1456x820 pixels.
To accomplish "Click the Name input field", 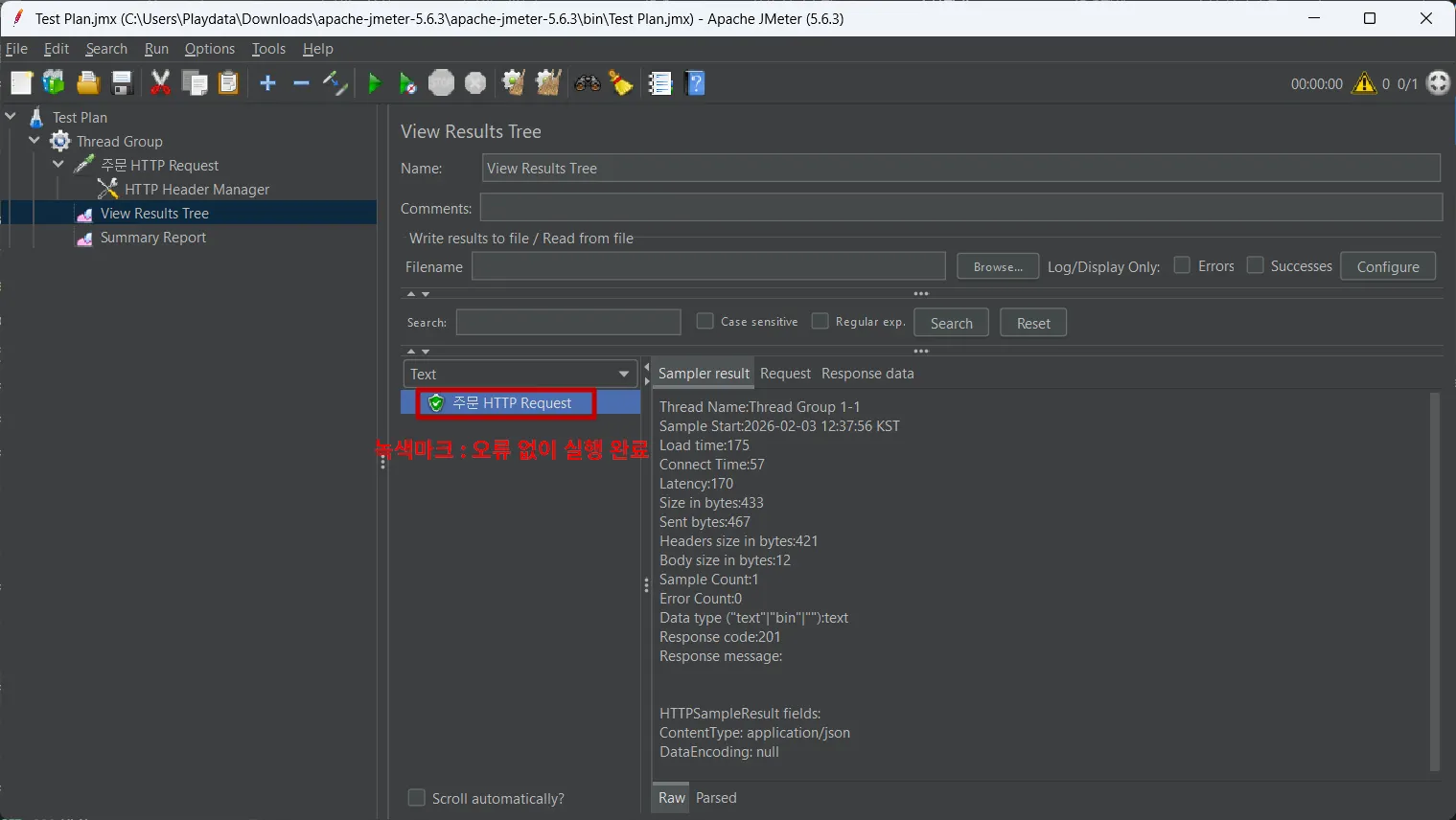I will (x=961, y=168).
